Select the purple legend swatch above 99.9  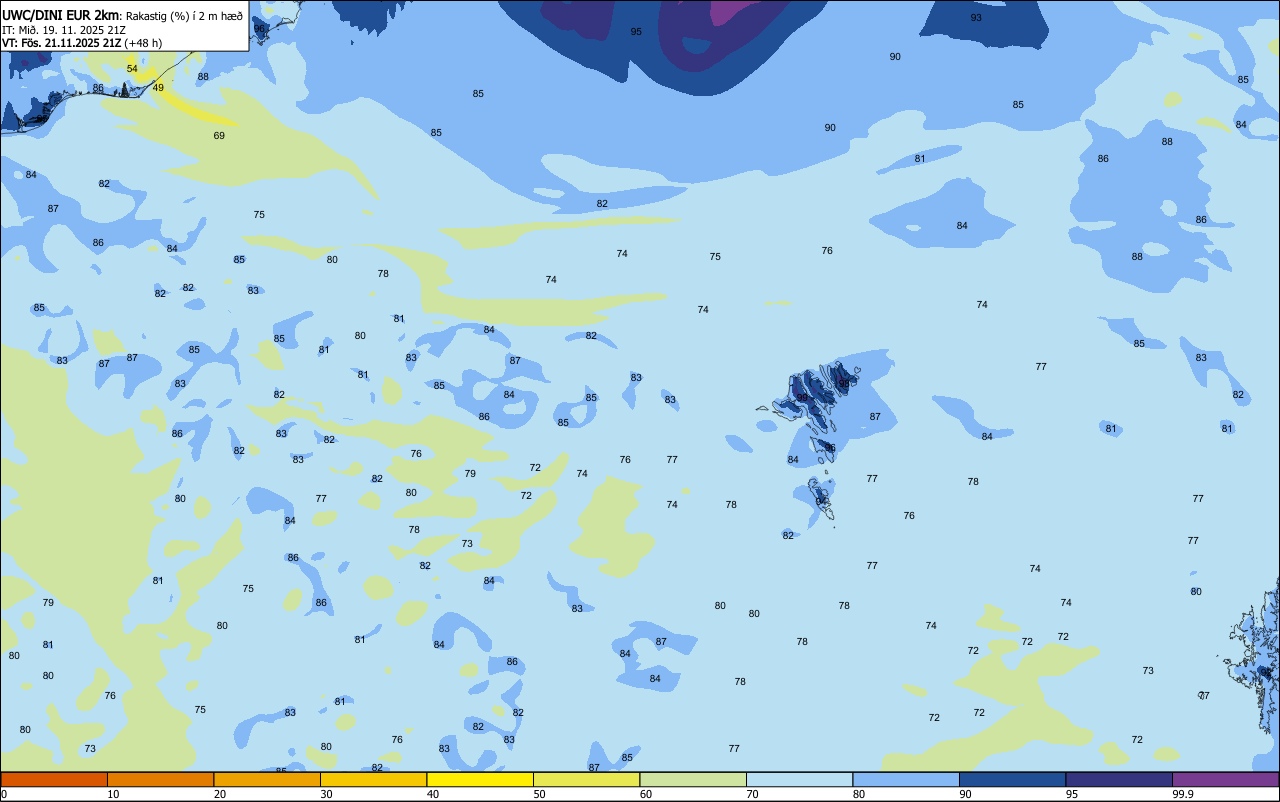1225,779
